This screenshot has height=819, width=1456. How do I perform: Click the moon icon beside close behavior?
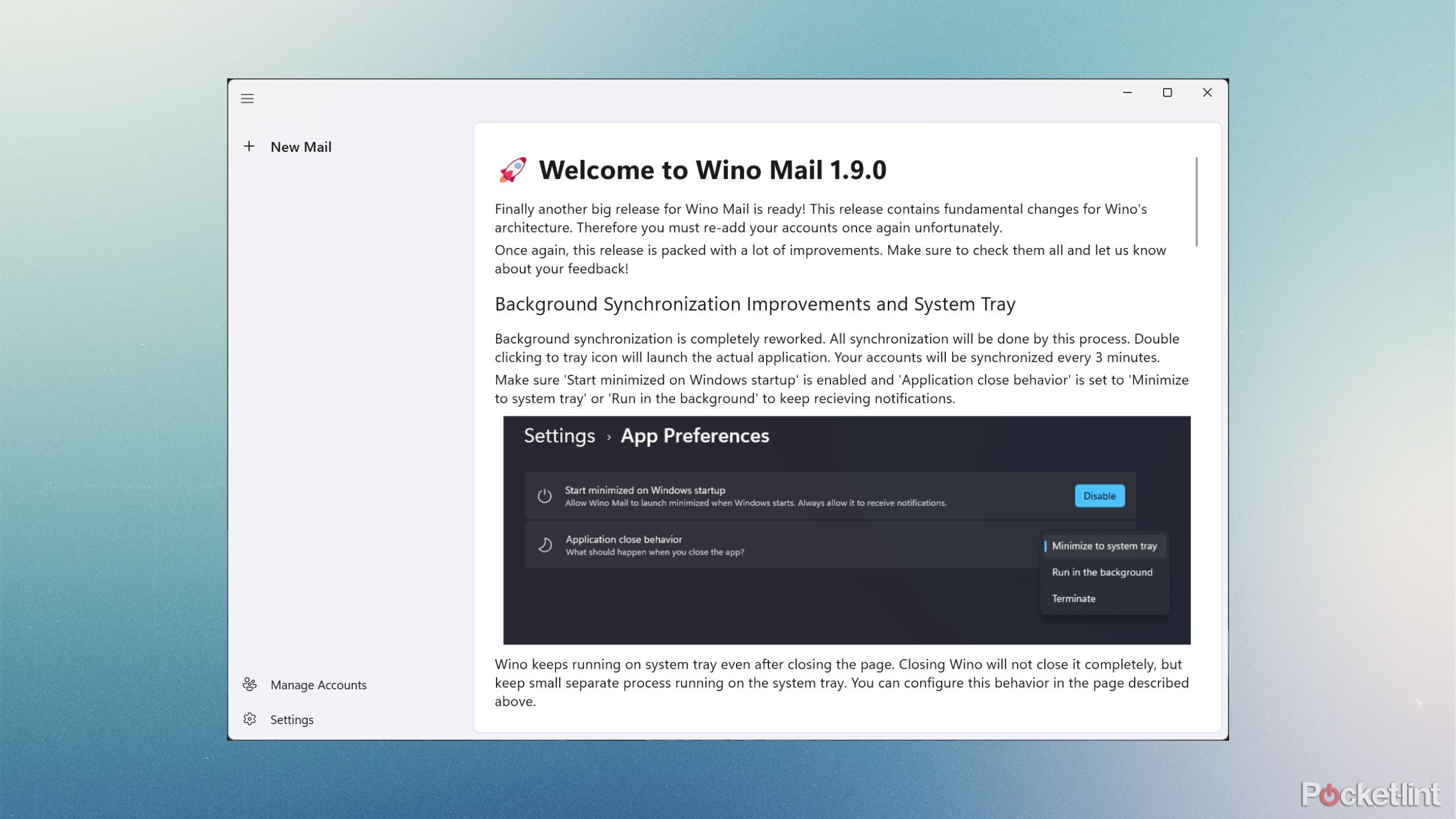[x=545, y=545]
